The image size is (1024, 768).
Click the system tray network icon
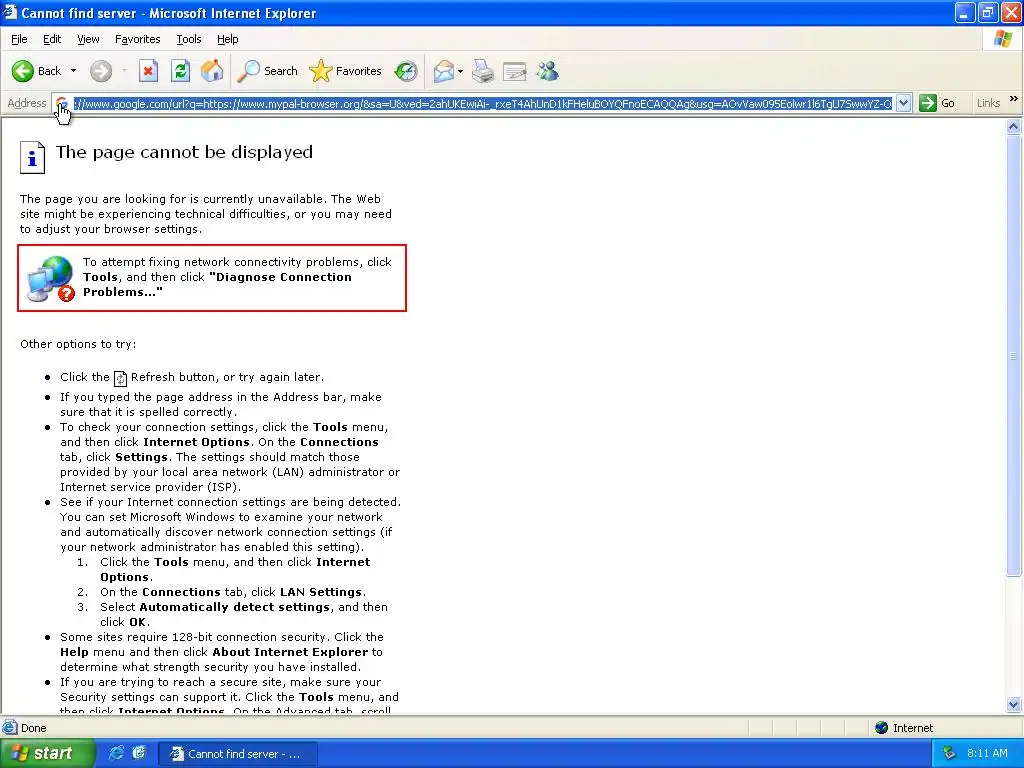[x=949, y=754]
